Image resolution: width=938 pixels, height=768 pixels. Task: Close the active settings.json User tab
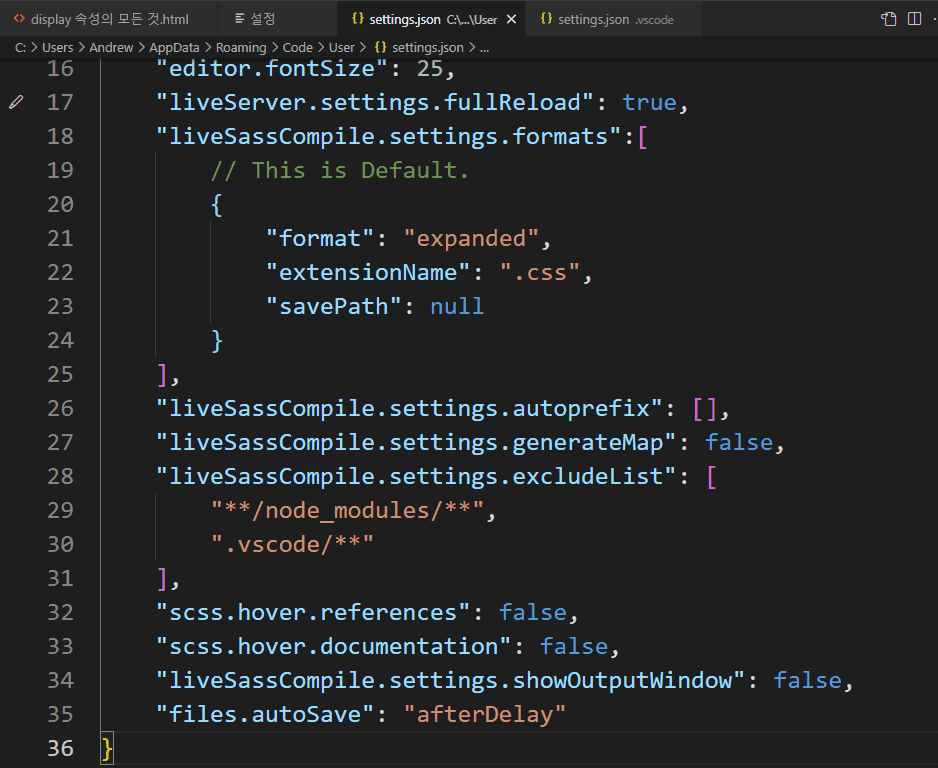click(511, 20)
